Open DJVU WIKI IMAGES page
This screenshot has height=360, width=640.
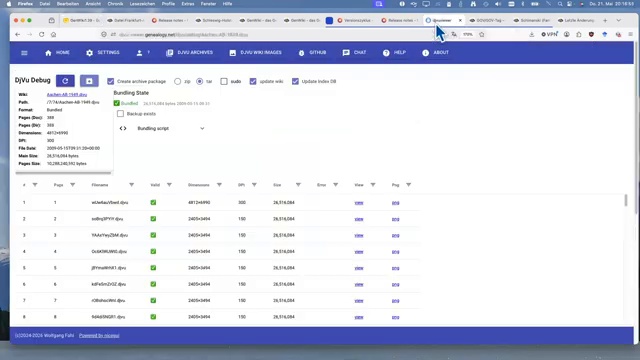pyautogui.click(x=256, y=53)
